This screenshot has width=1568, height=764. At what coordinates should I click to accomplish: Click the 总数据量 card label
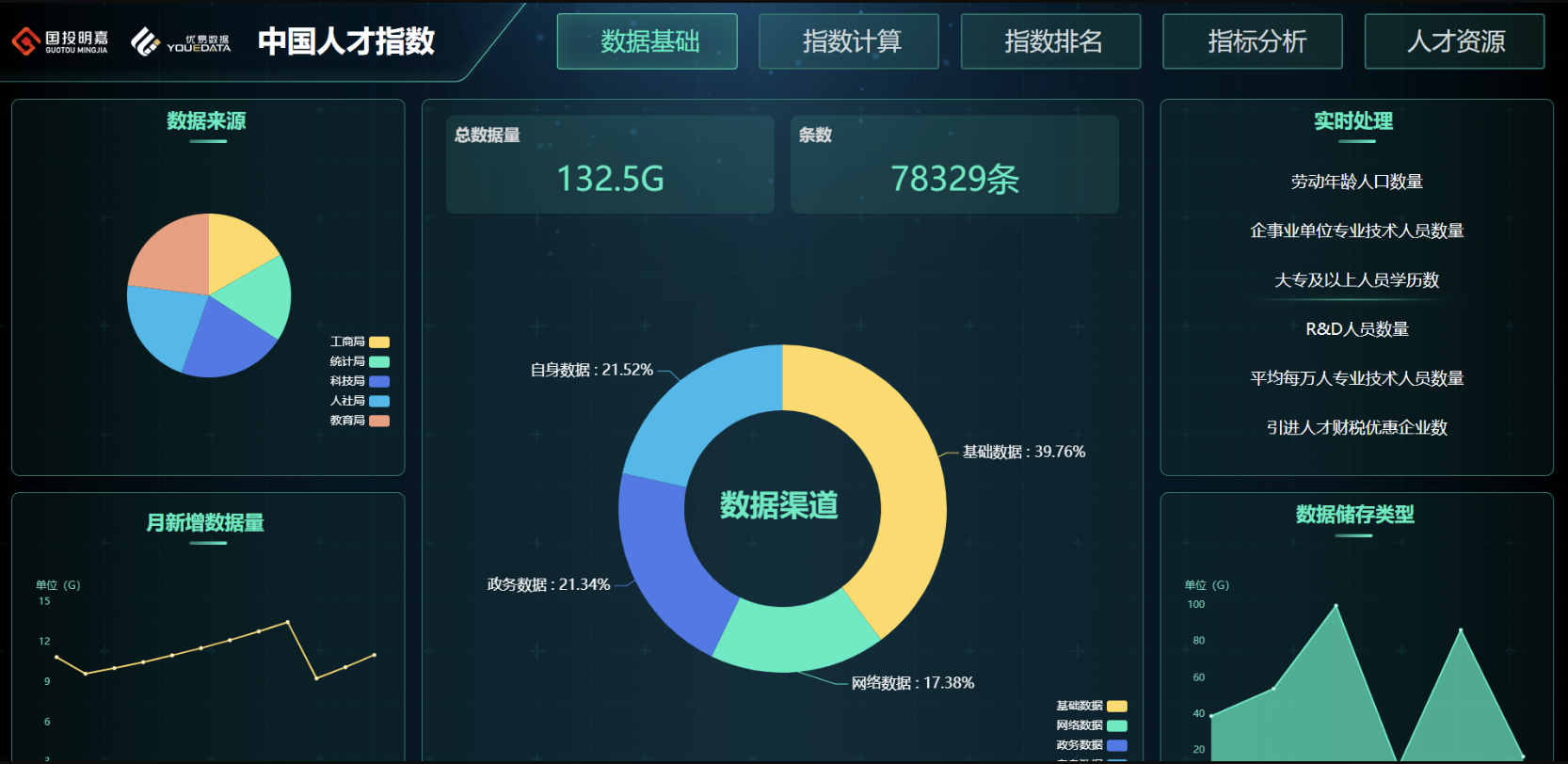pos(488,135)
